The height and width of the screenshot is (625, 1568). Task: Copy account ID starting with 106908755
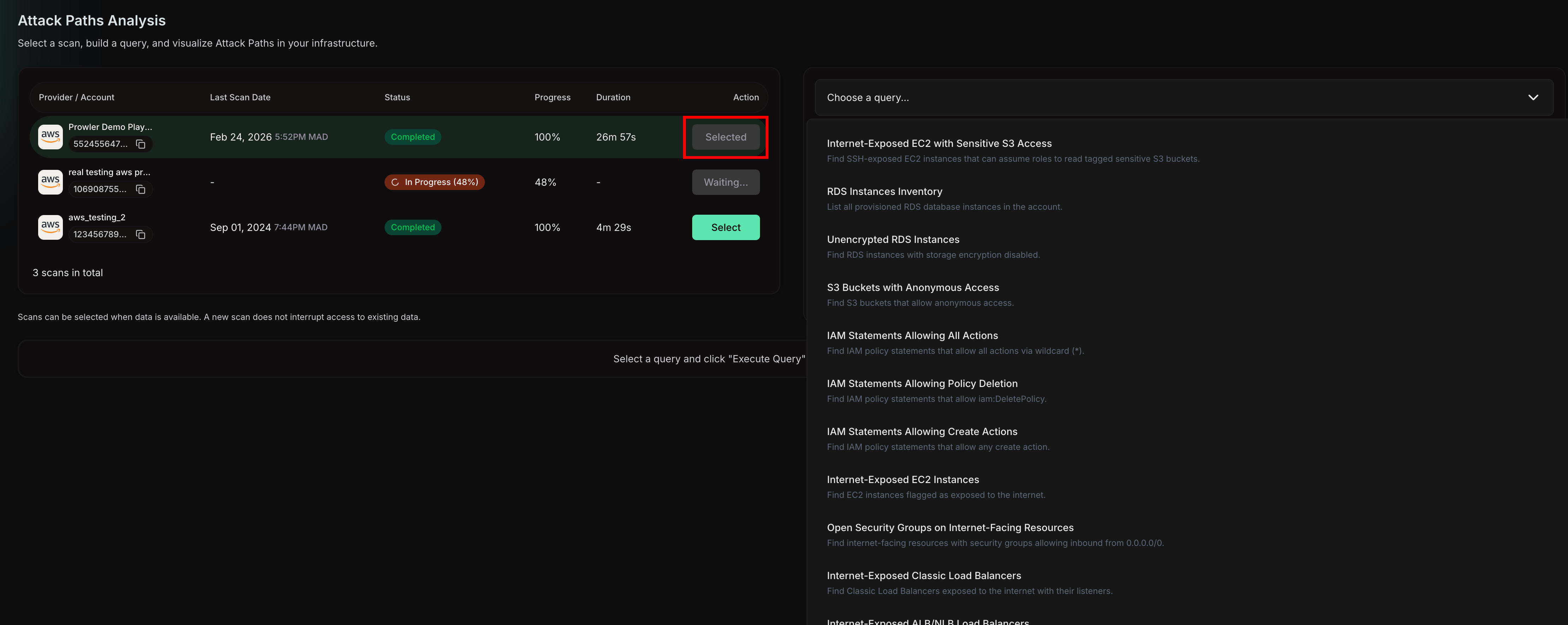pyautogui.click(x=141, y=189)
